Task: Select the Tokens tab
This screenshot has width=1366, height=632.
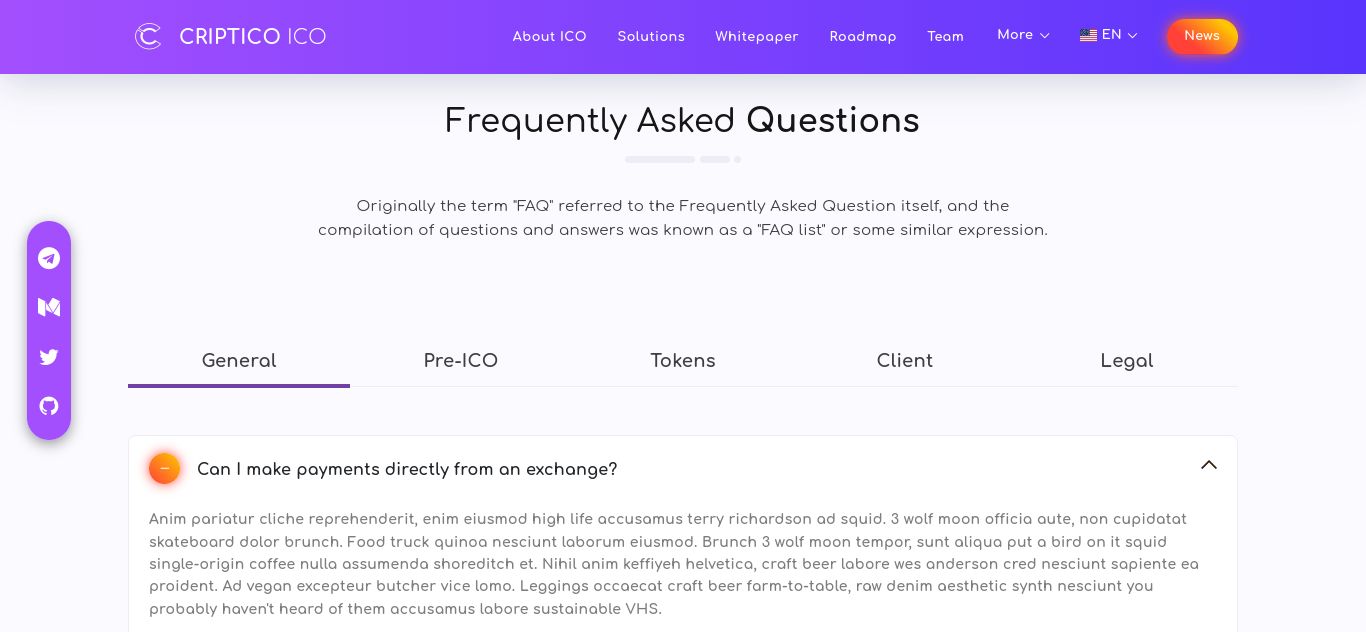Action: point(683,361)
